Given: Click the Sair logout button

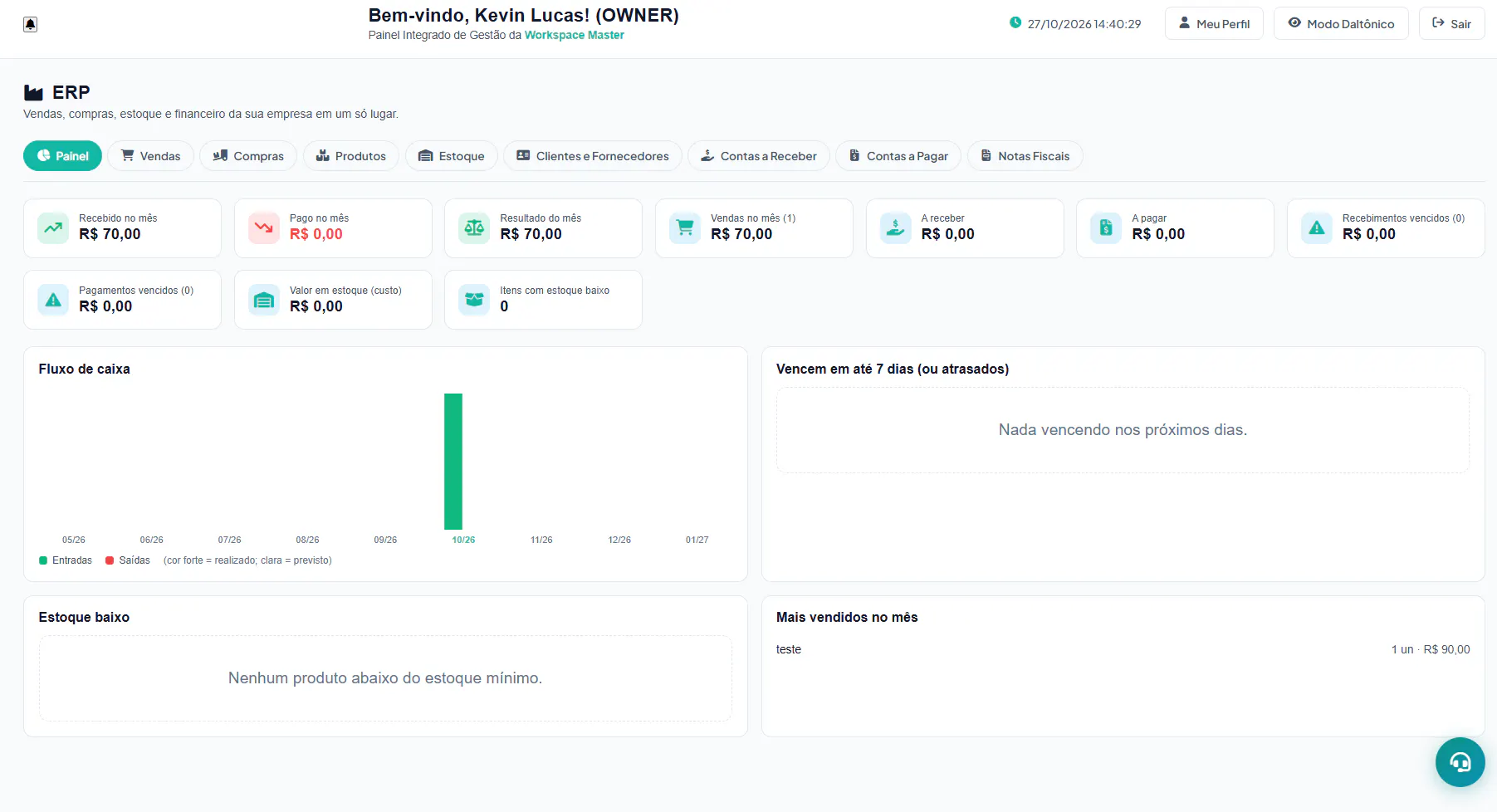Looking at the screenshot, I should (1451, 23).
